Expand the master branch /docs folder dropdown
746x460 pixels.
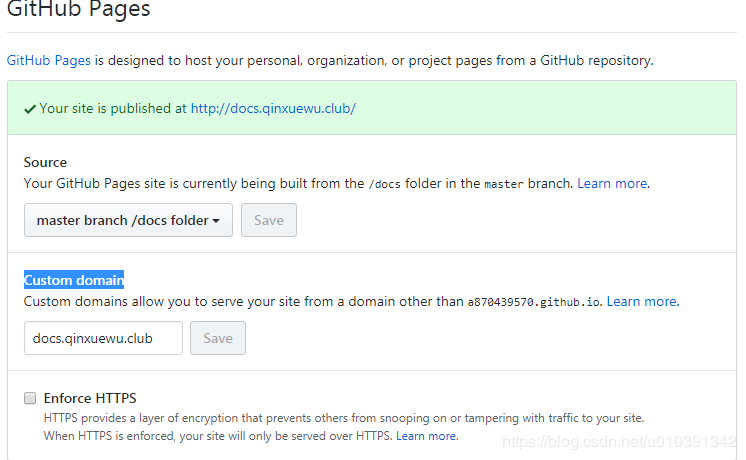(x=128, y=220)
